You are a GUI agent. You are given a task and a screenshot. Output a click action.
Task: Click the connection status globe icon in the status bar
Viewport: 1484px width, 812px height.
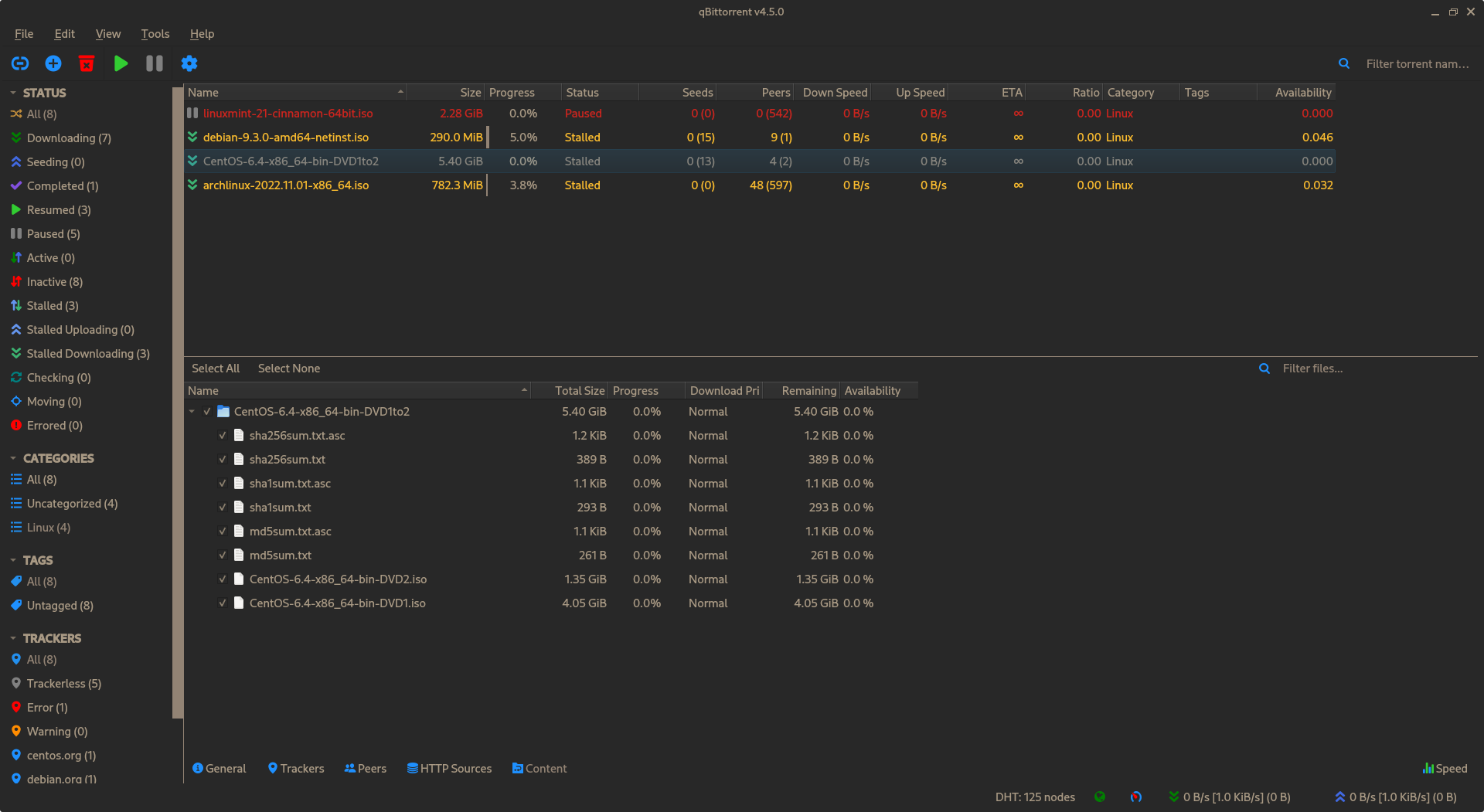[1100, 797]
